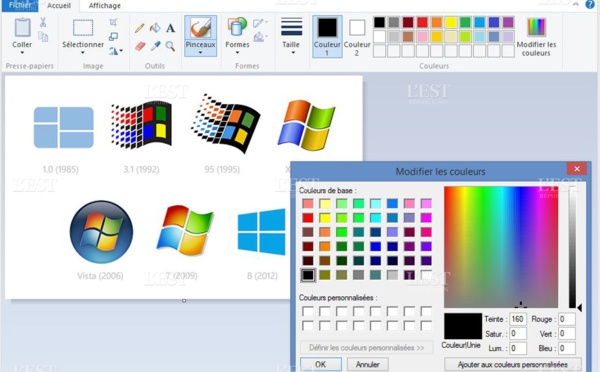The height and width of the screenshot is (372, 600).
Task: Switch to the Accueil ribbon tab
Action: [x=59, y=6]
